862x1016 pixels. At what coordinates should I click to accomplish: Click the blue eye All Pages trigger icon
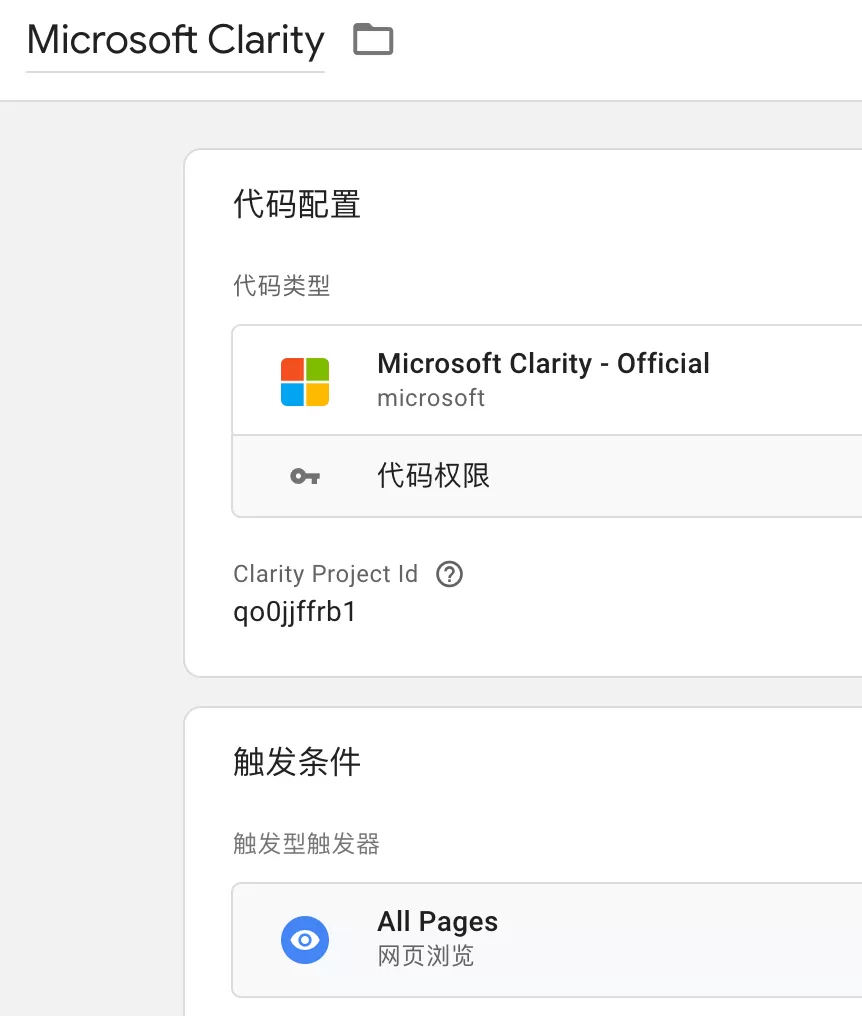[x=305, y=940]
